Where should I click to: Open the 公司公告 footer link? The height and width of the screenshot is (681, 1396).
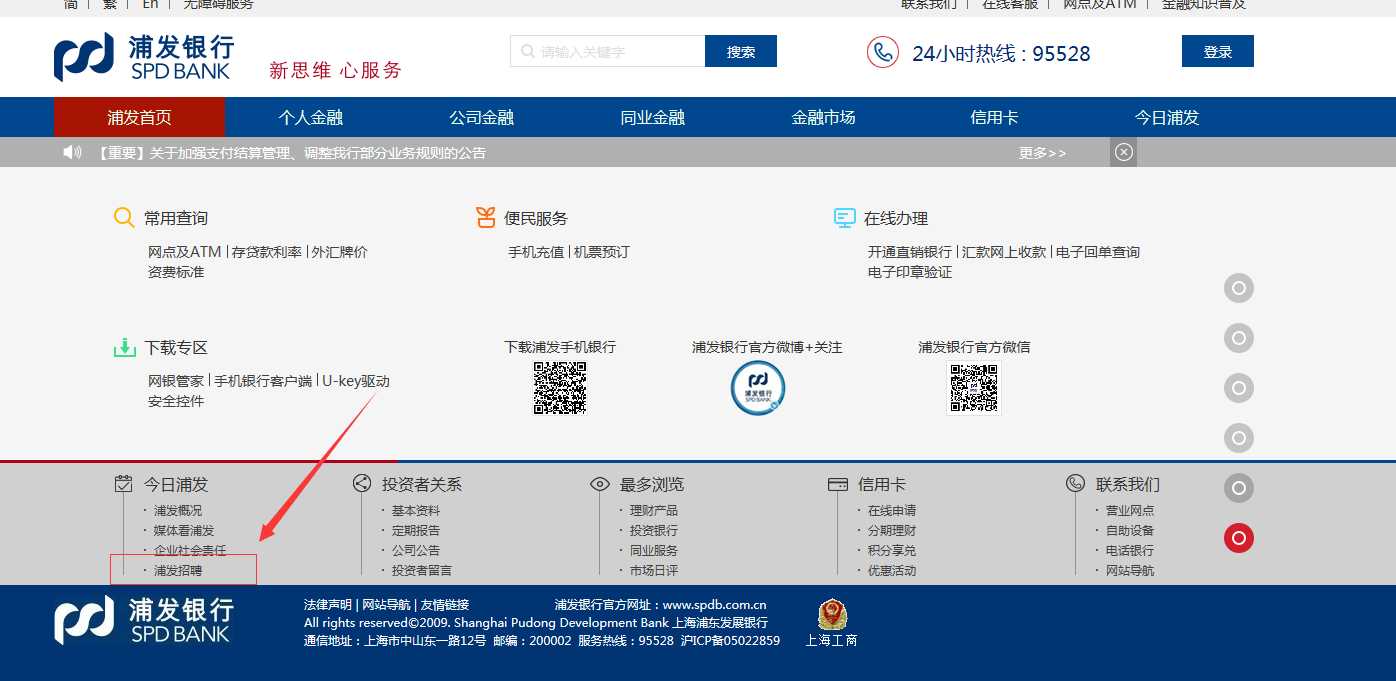pyautogui.click(x=416, y=550)
